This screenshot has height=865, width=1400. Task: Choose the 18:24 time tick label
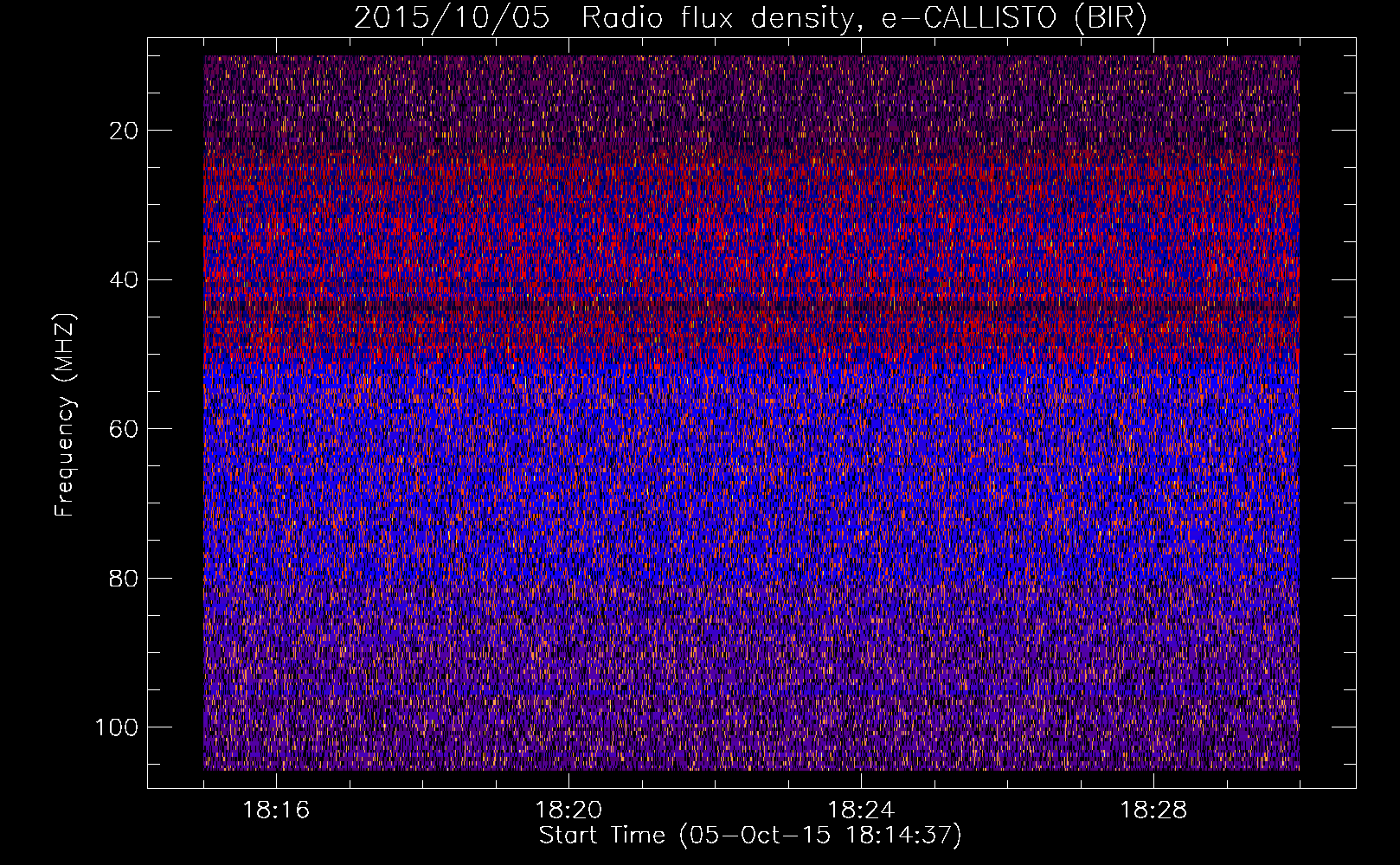point(861,810)
